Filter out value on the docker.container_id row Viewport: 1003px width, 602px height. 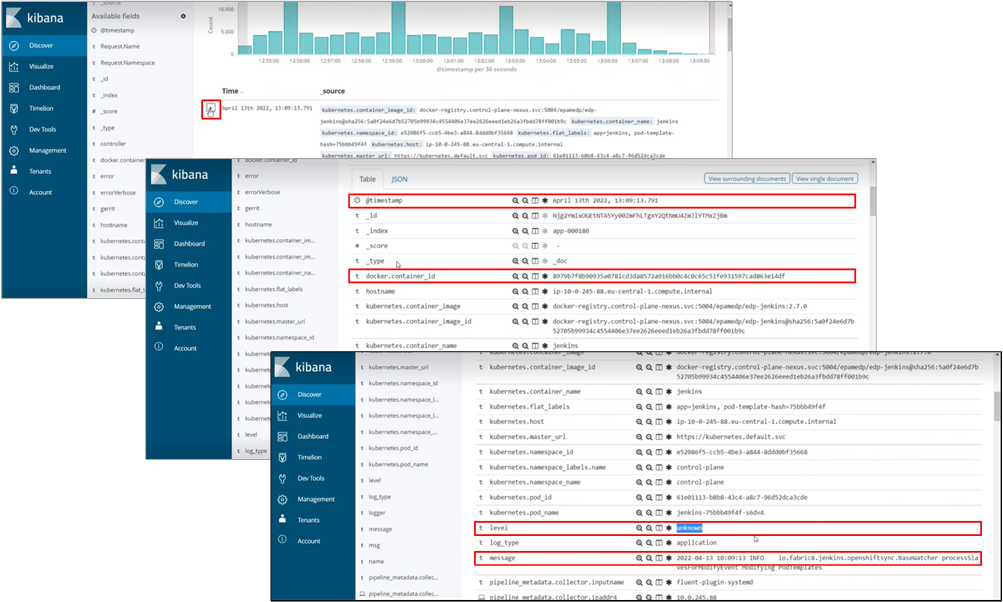(525, 276)
